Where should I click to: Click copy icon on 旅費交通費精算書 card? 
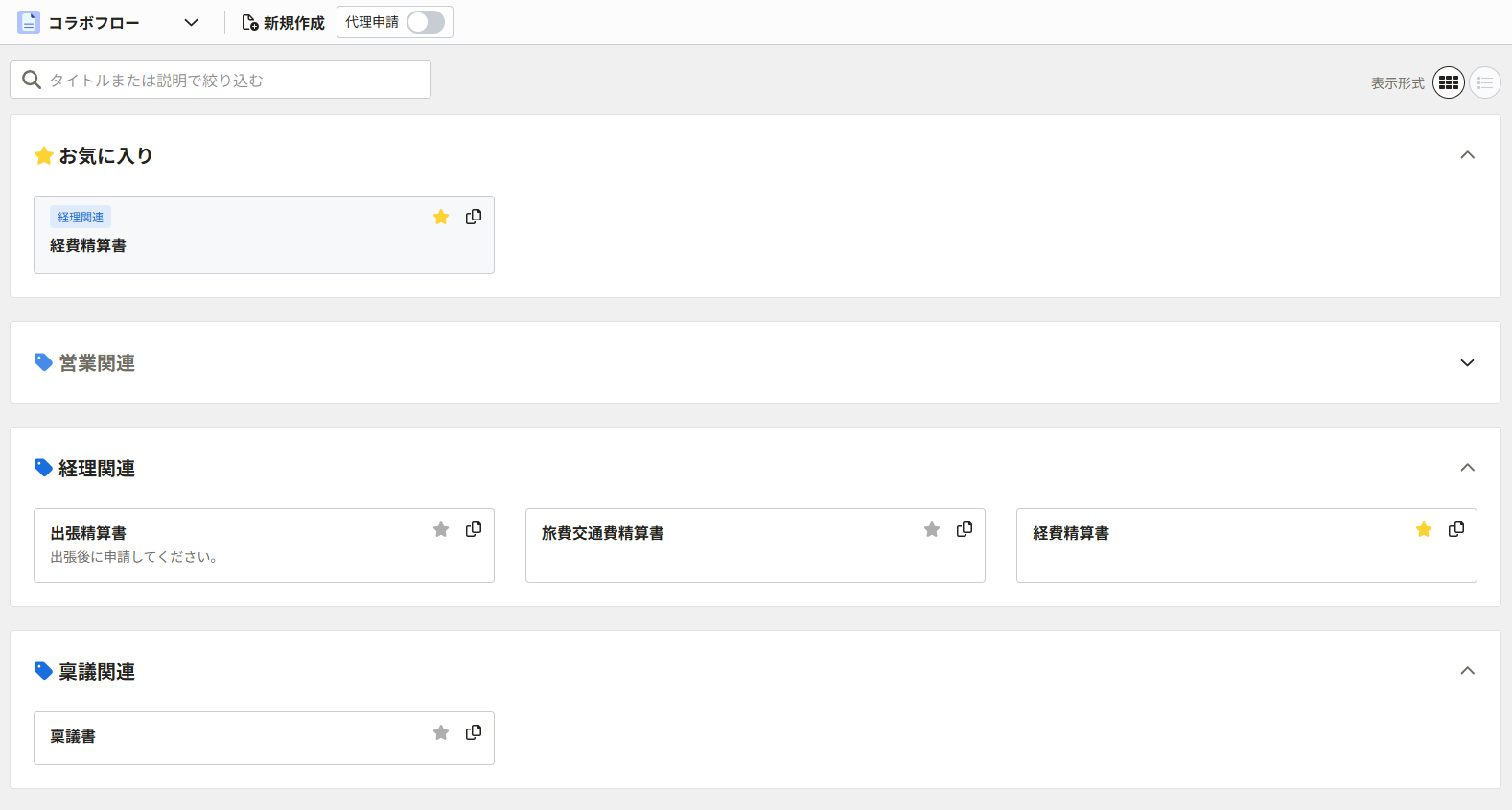(965, 529)
